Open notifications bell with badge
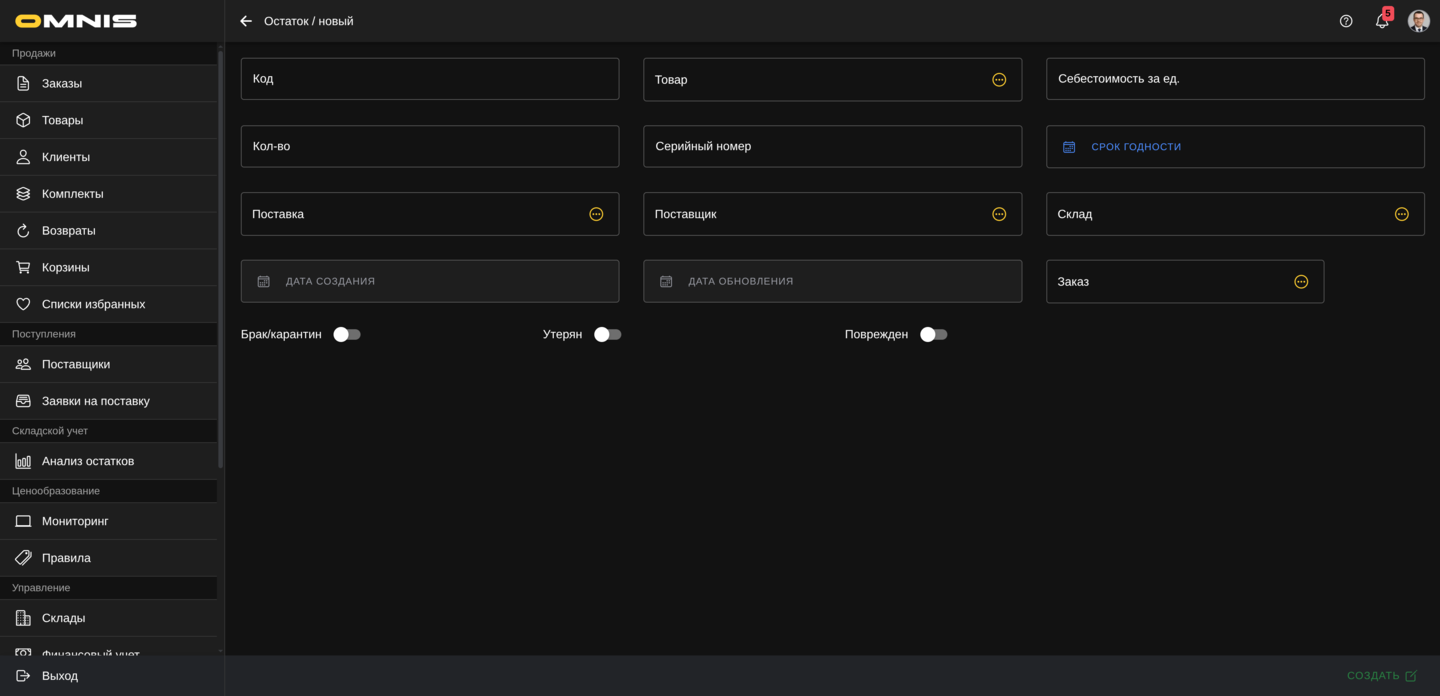Viewport: 1440px width, 696px height. click(1382, 21)
